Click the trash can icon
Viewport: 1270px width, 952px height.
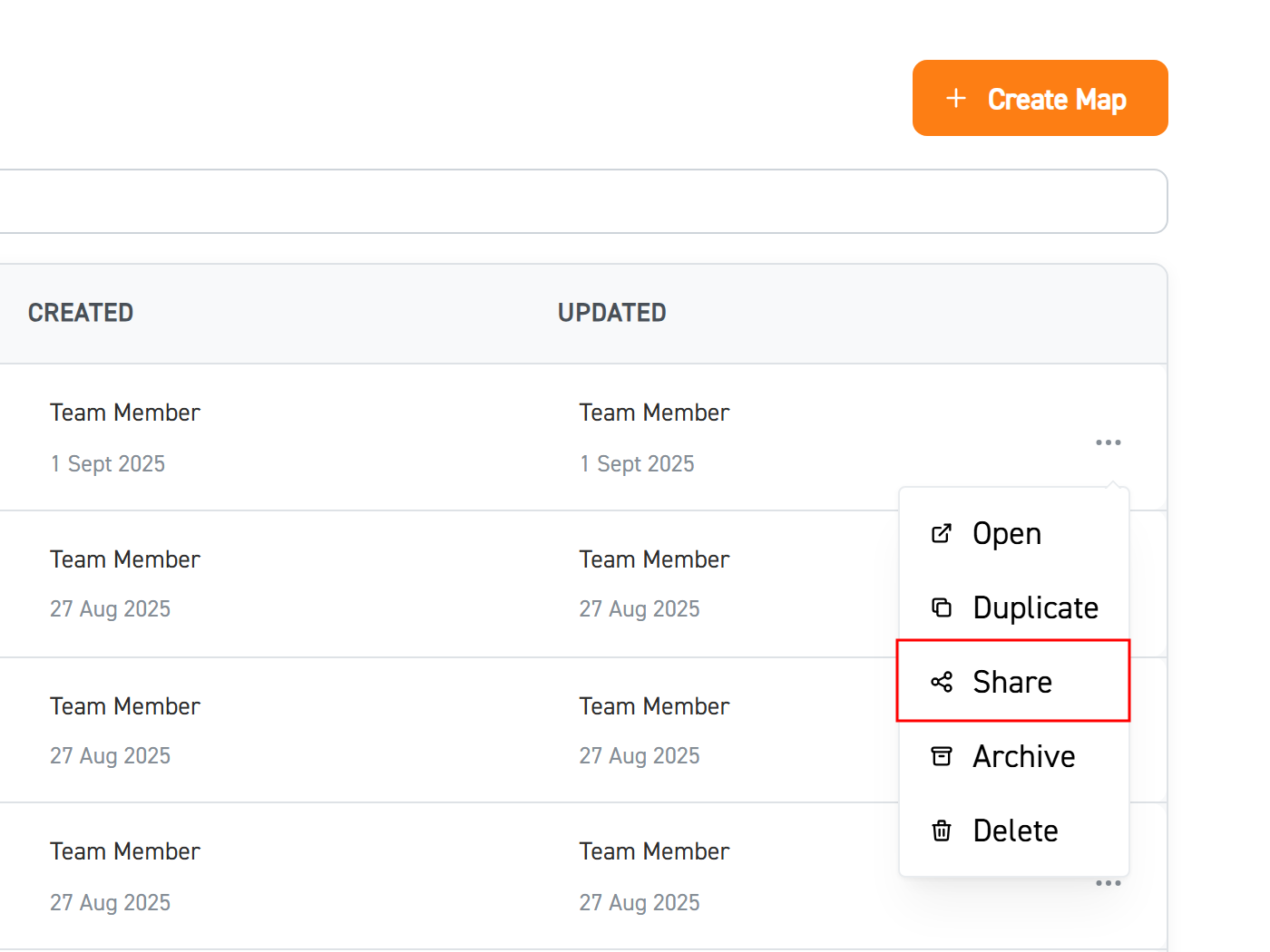click(x=942, y=831)
